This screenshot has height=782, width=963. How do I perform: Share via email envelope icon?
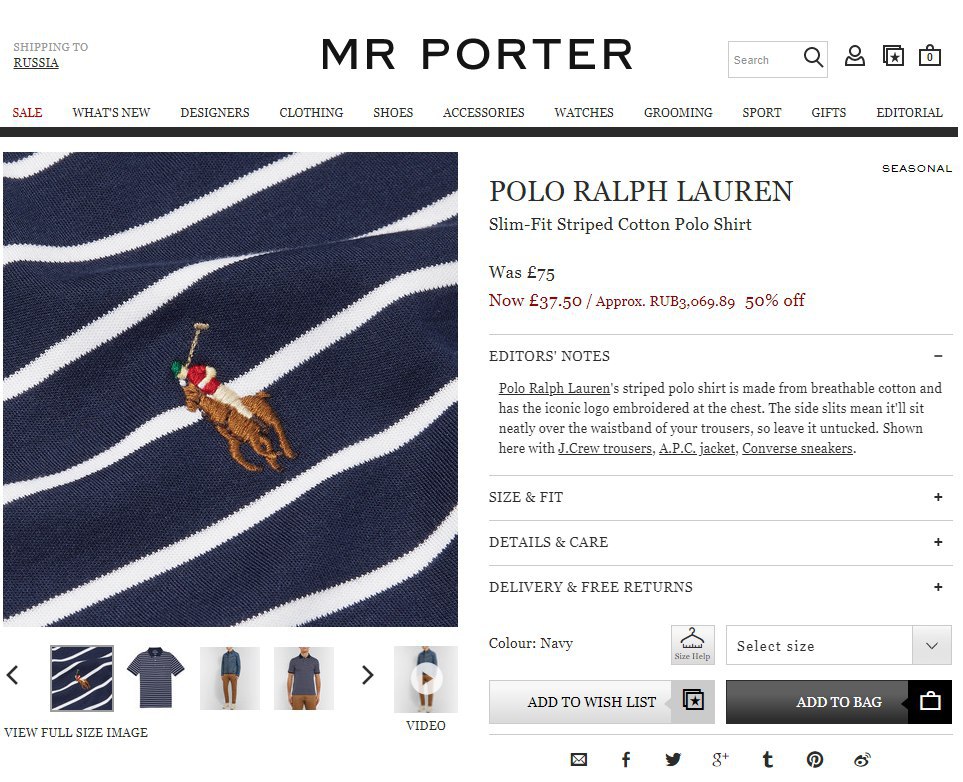click(x=579, y=760)
